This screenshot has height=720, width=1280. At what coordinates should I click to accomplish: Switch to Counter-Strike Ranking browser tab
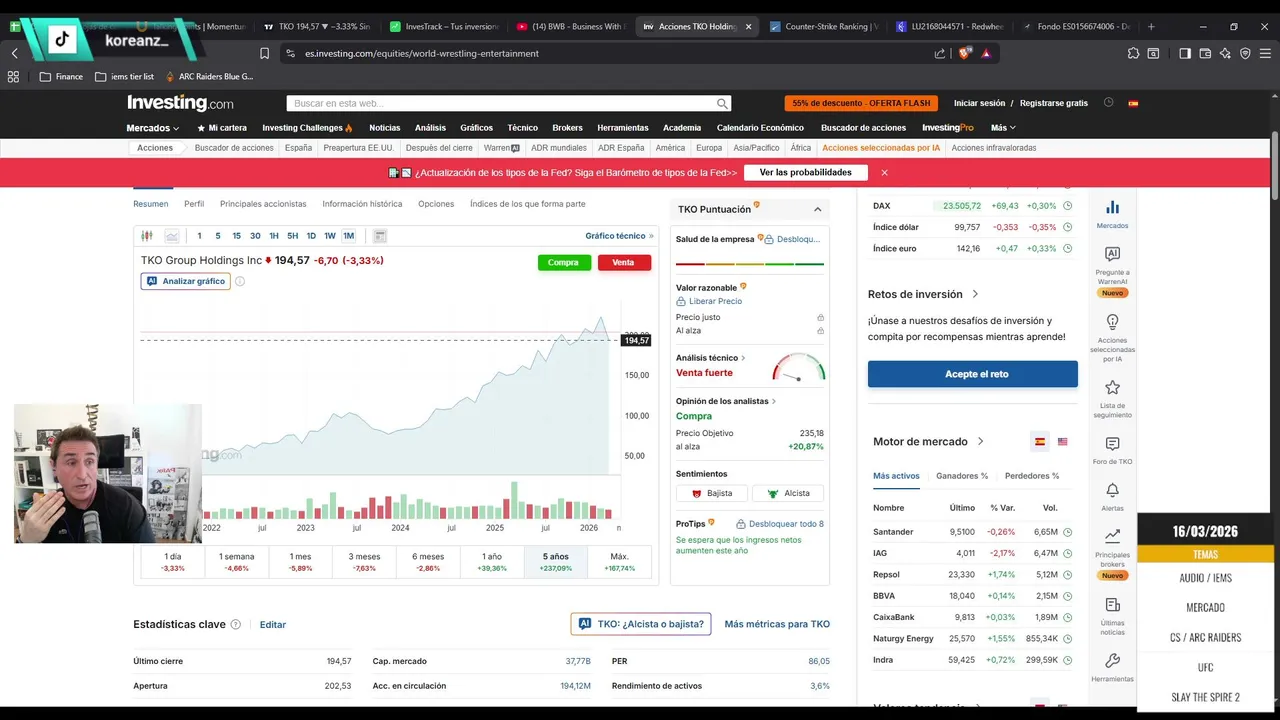pos(825,26)
